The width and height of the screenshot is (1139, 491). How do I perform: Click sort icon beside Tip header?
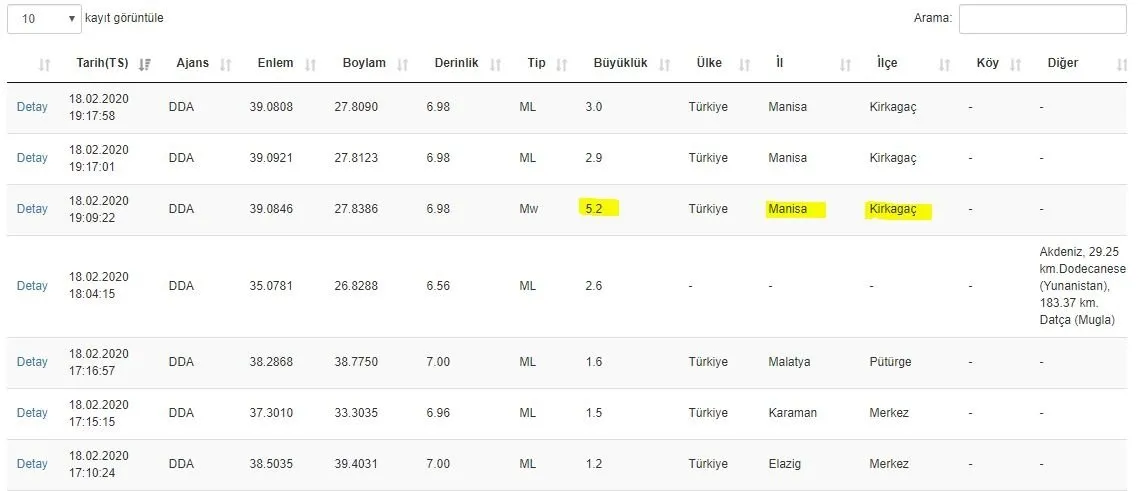click(x=561, y=65)
